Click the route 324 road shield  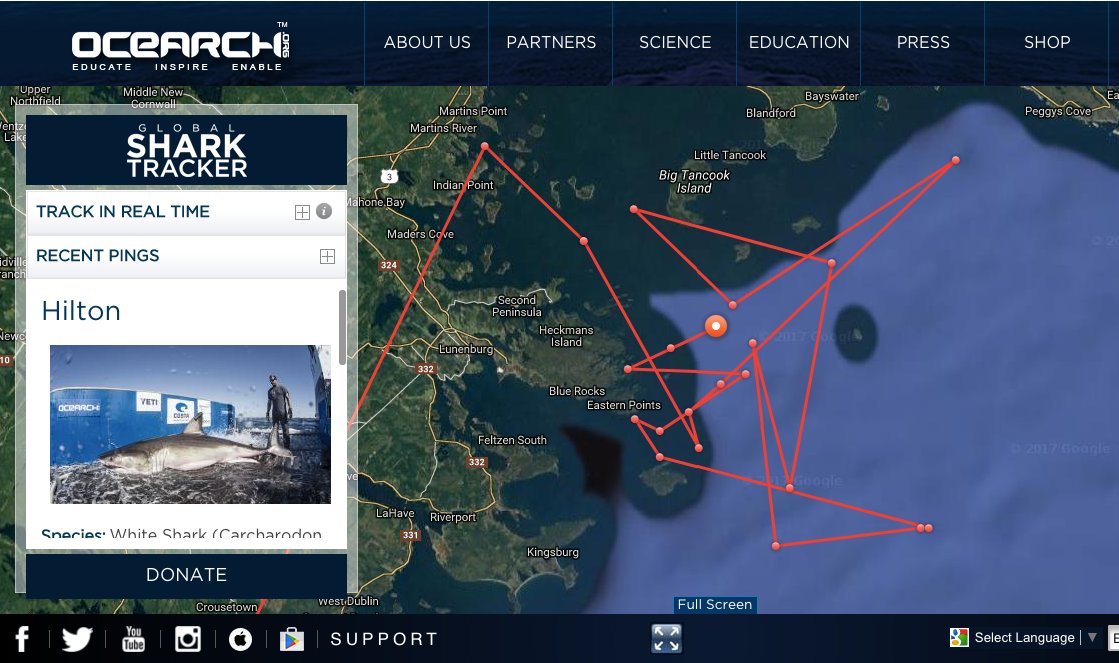point(388,265)
